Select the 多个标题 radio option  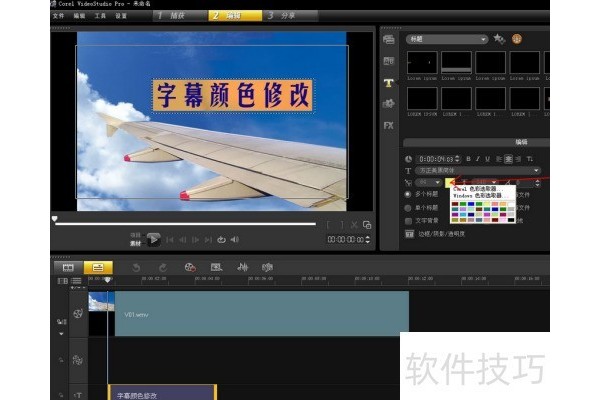click(408, 194)
